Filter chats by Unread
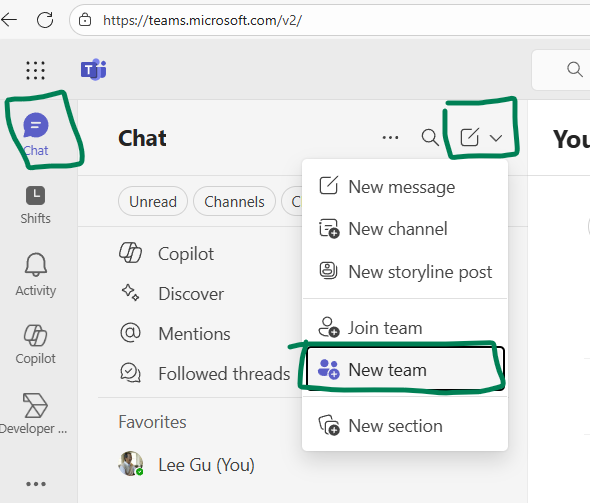Image resolution: width=590 pixels, height=503 pixels. 153,202
